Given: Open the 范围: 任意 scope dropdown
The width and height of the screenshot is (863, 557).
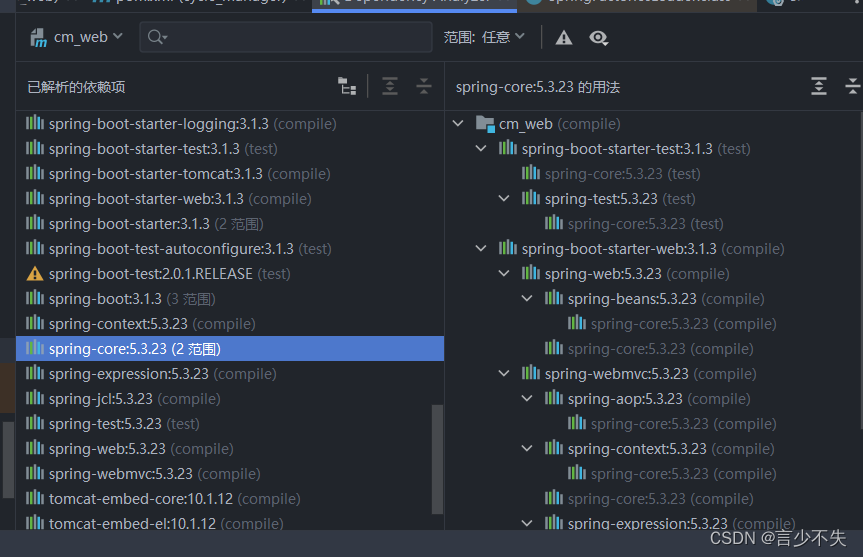Looking at the screenshot, I should (x=484, y=37).
